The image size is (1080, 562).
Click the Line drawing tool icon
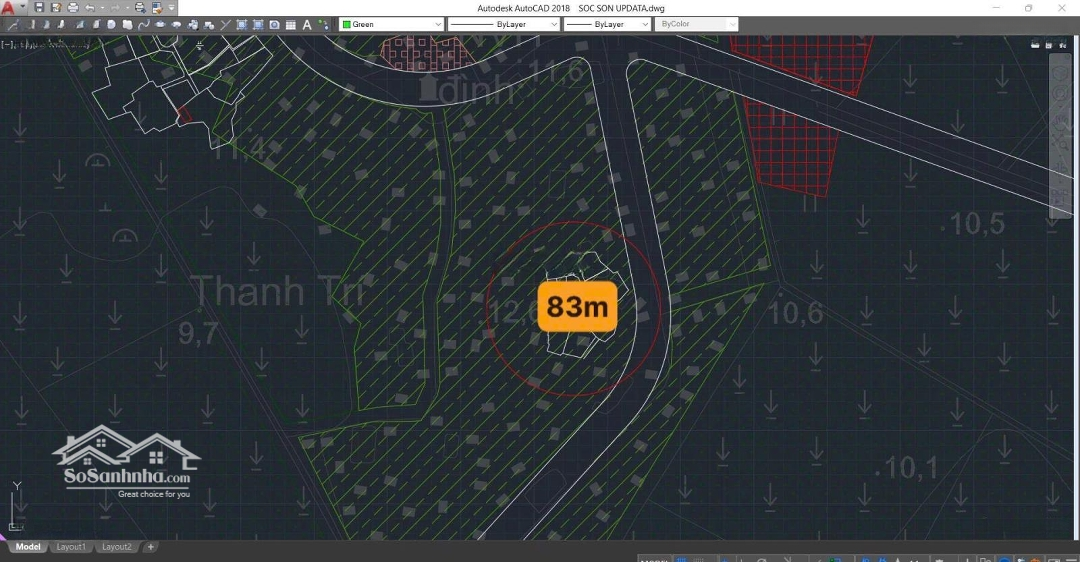(13, 24)
